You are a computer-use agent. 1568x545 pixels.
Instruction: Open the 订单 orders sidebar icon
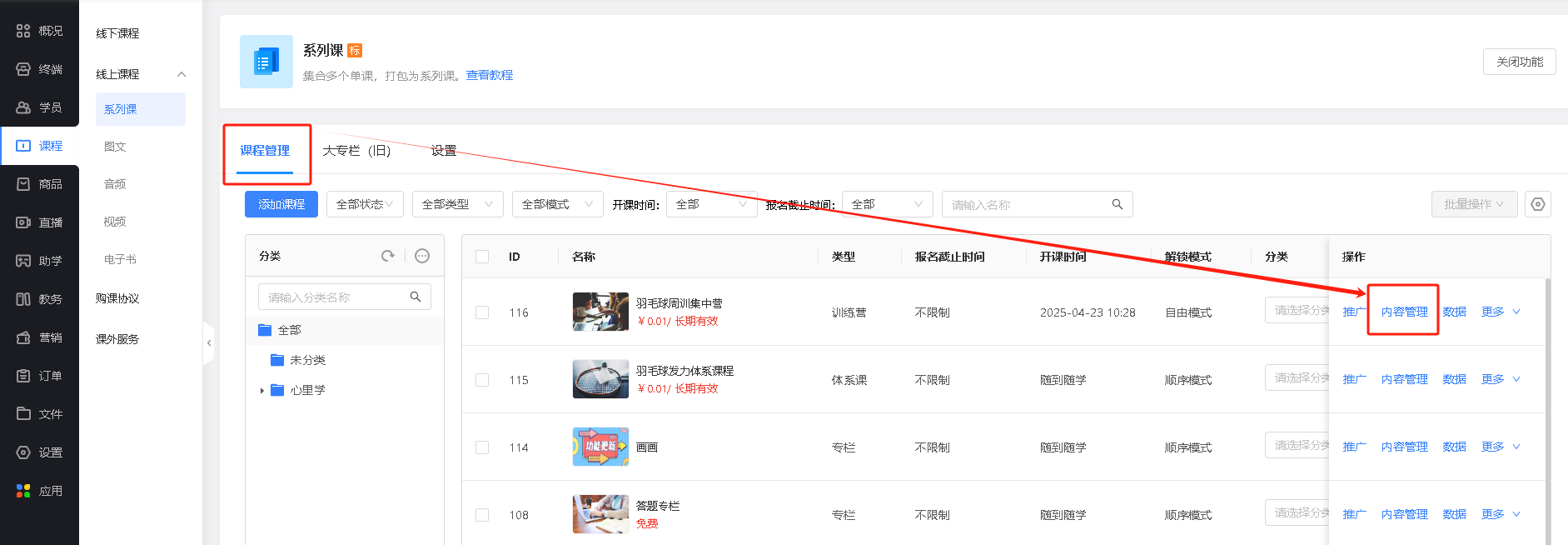click(23, 376)
